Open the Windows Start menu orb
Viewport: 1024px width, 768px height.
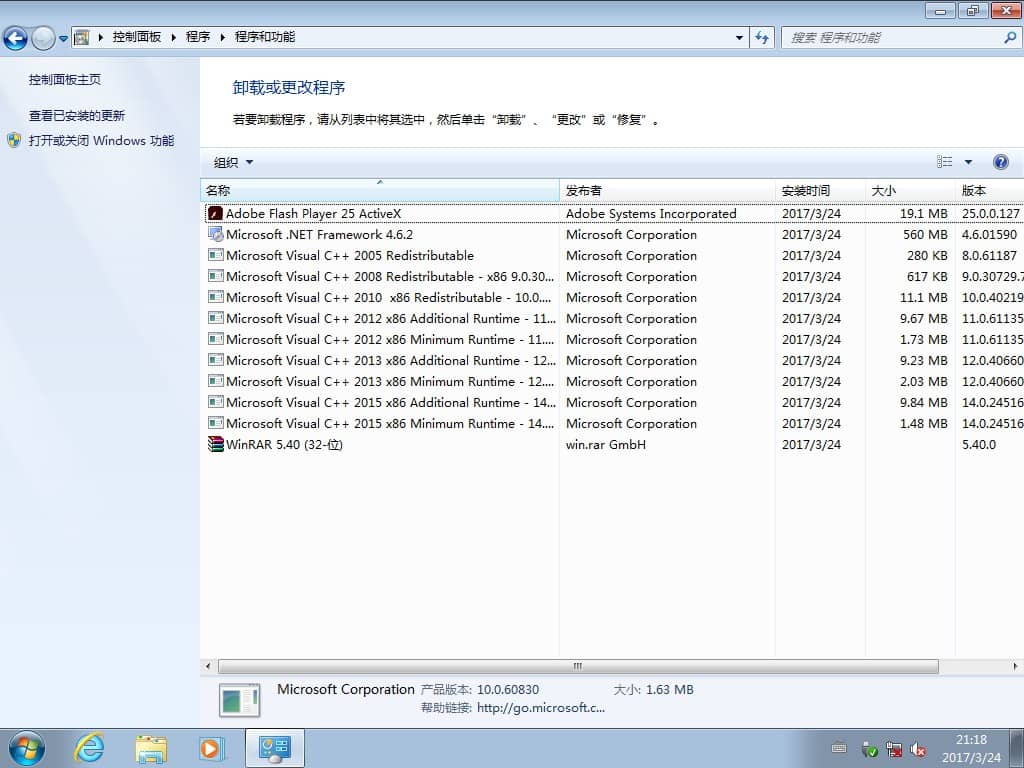point(27,748)
